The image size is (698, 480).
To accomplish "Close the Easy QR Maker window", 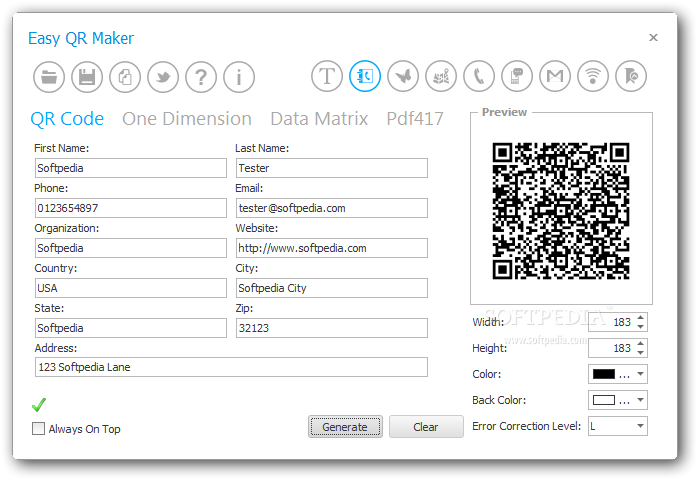I will coord(653,37).
